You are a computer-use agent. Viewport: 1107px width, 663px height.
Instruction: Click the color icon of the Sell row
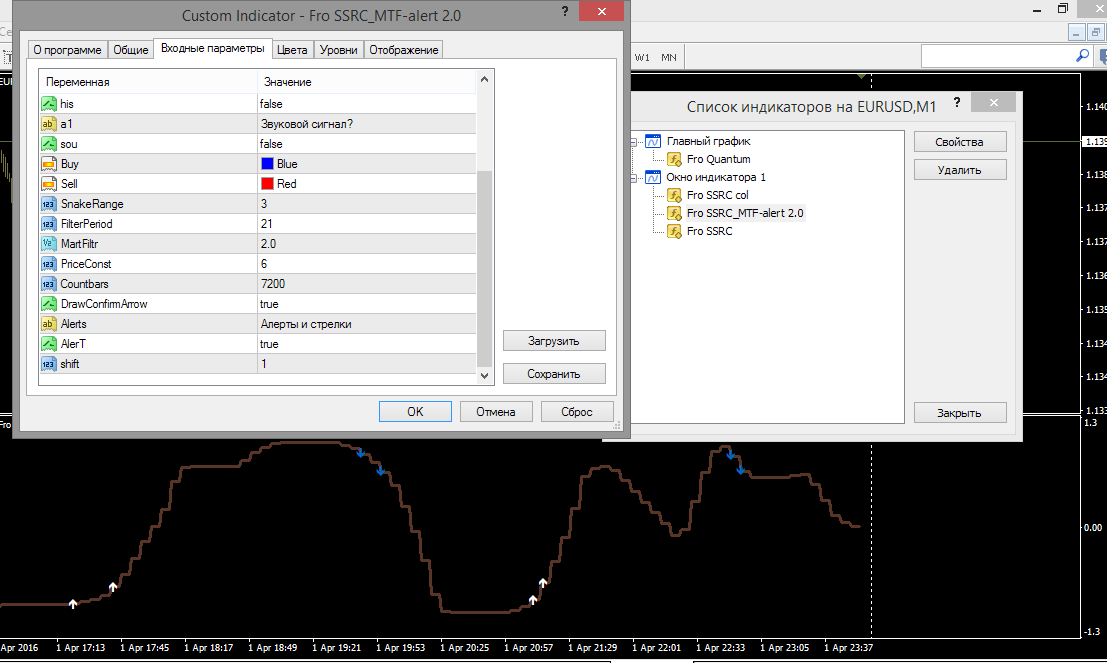point(49,184)
